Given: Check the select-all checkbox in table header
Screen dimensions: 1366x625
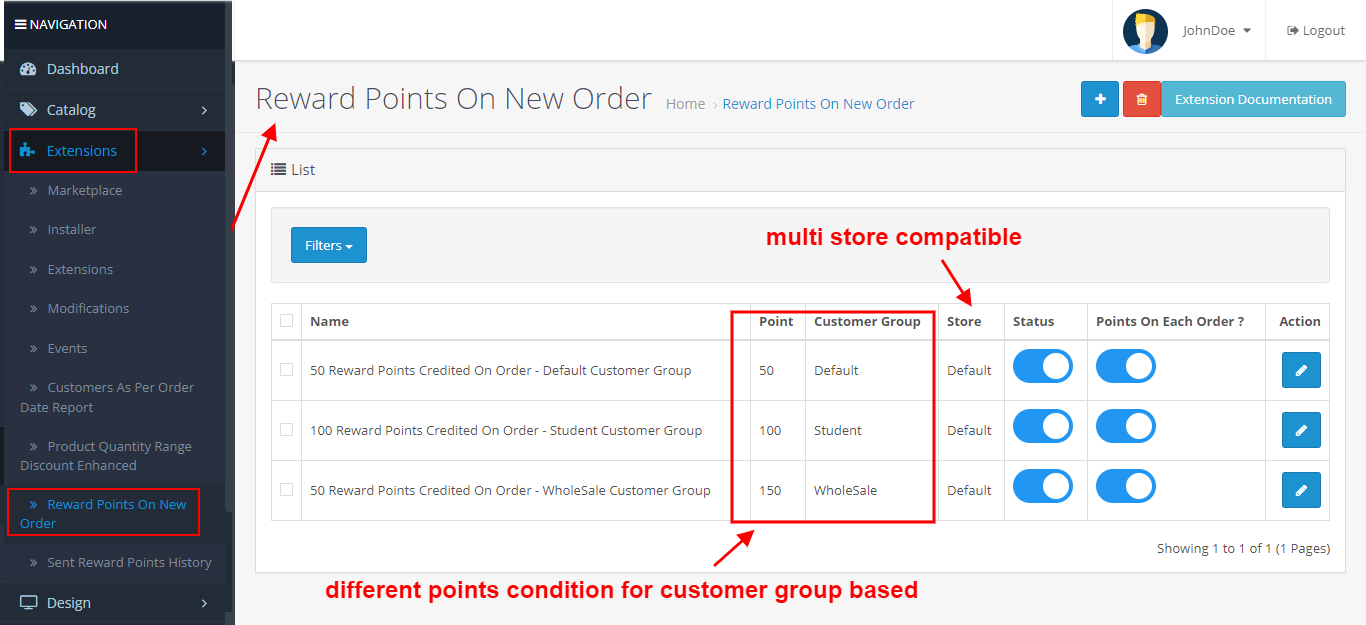Looking at the screenshot, I should pos(287,321).
